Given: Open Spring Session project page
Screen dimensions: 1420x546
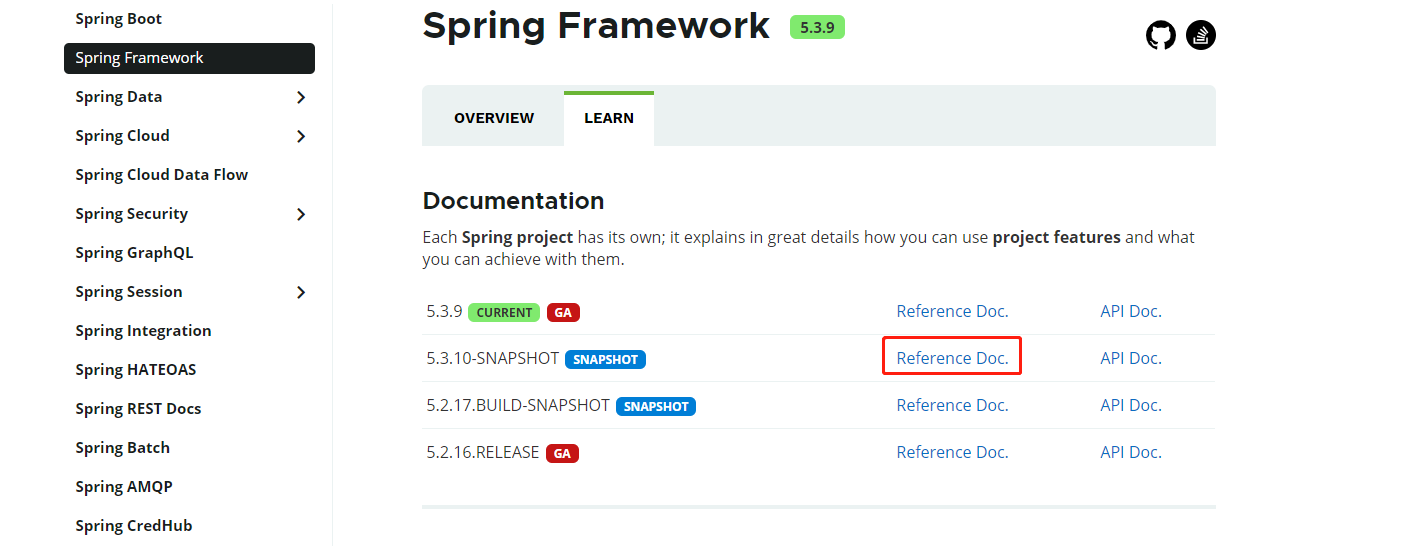Looking at the screenshot, I should pos(128,292).
